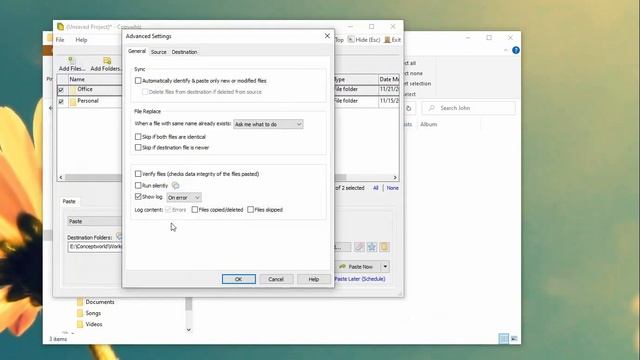This screenshot has height=360, width=640.
Task: Click the file list's horizontal scrollbar track
Action: (x=369, y=178)
